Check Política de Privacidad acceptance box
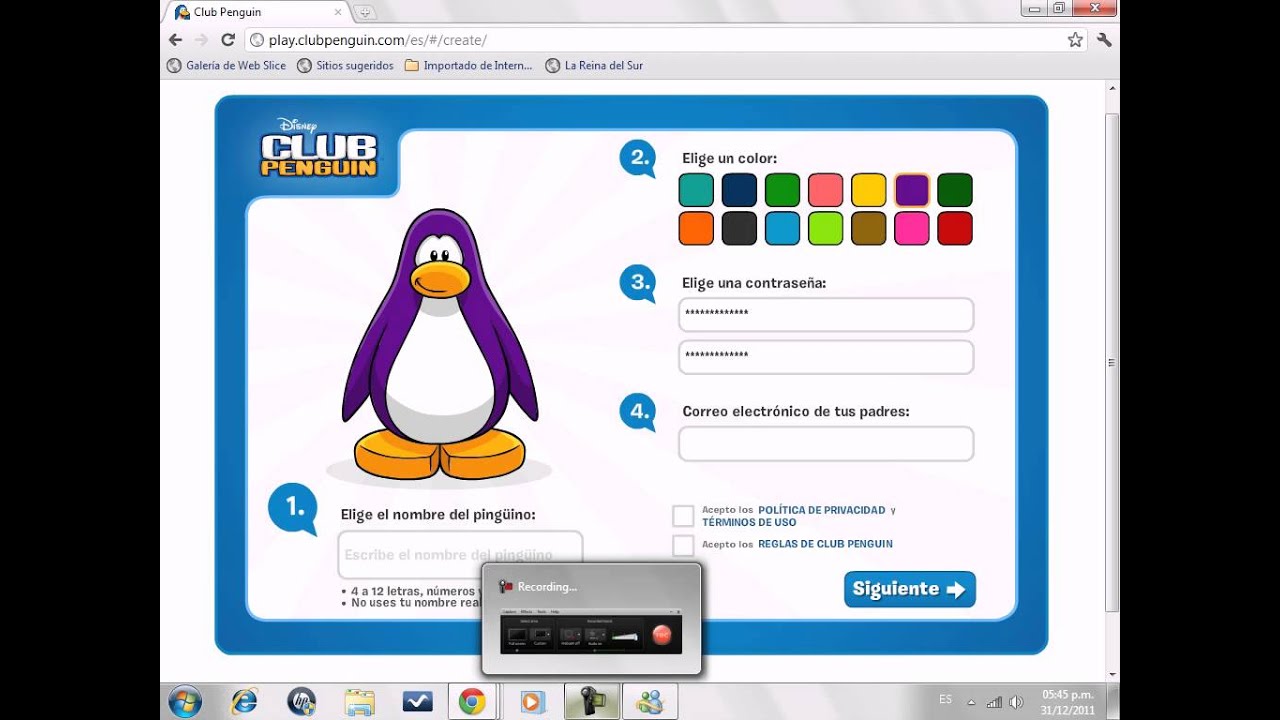 tap(683, 516)
